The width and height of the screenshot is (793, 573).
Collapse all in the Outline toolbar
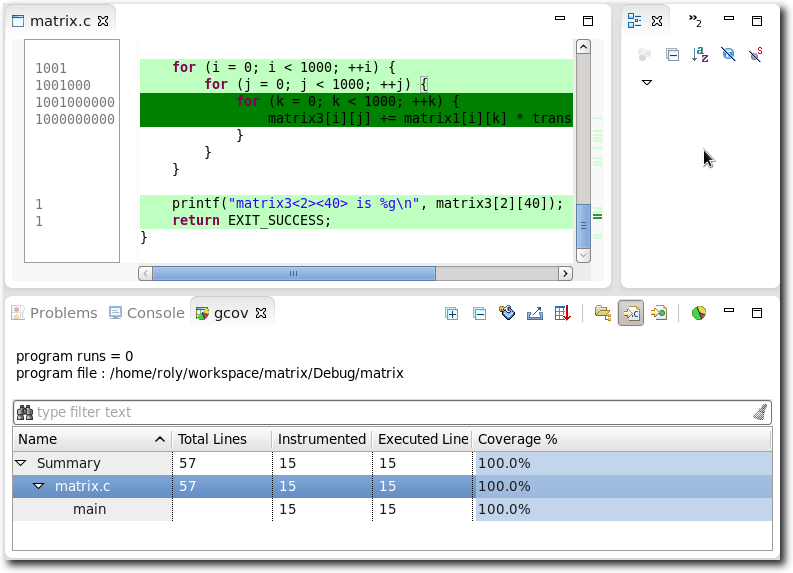tap(672, 54)
